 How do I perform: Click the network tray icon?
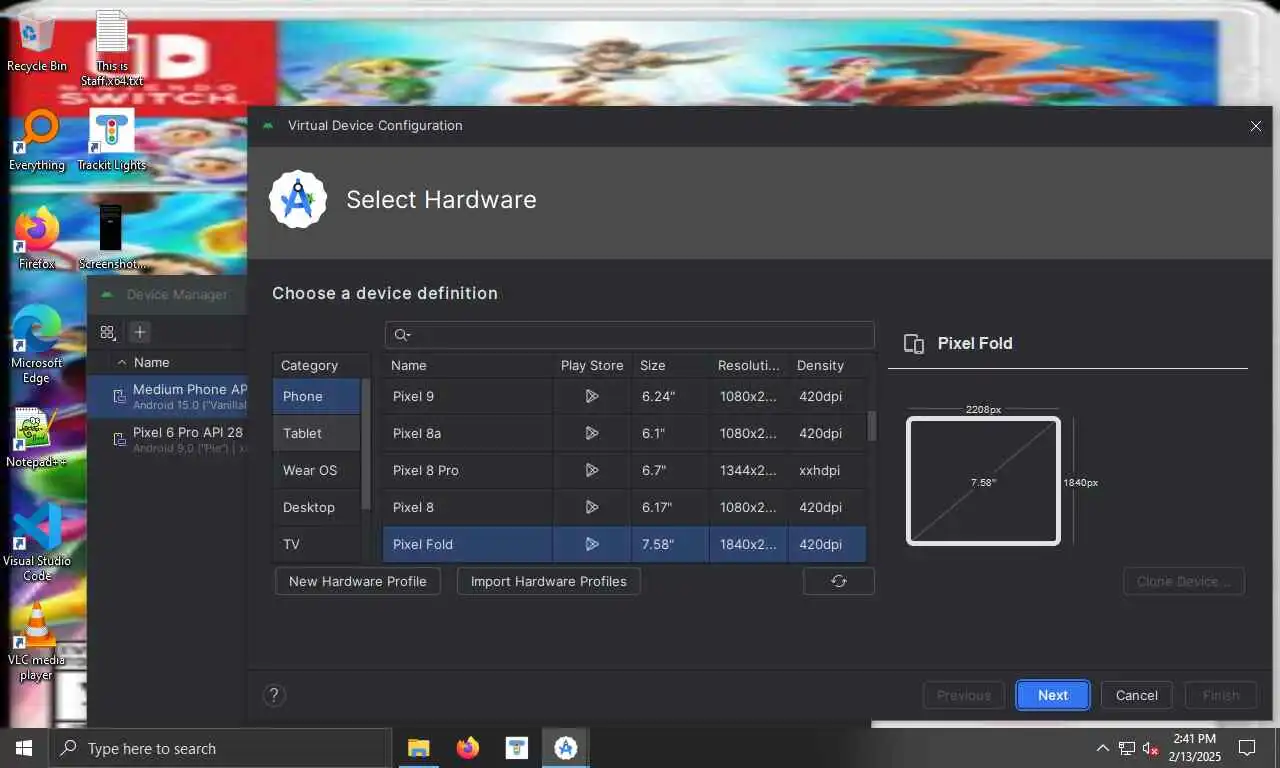point(1127,748)
